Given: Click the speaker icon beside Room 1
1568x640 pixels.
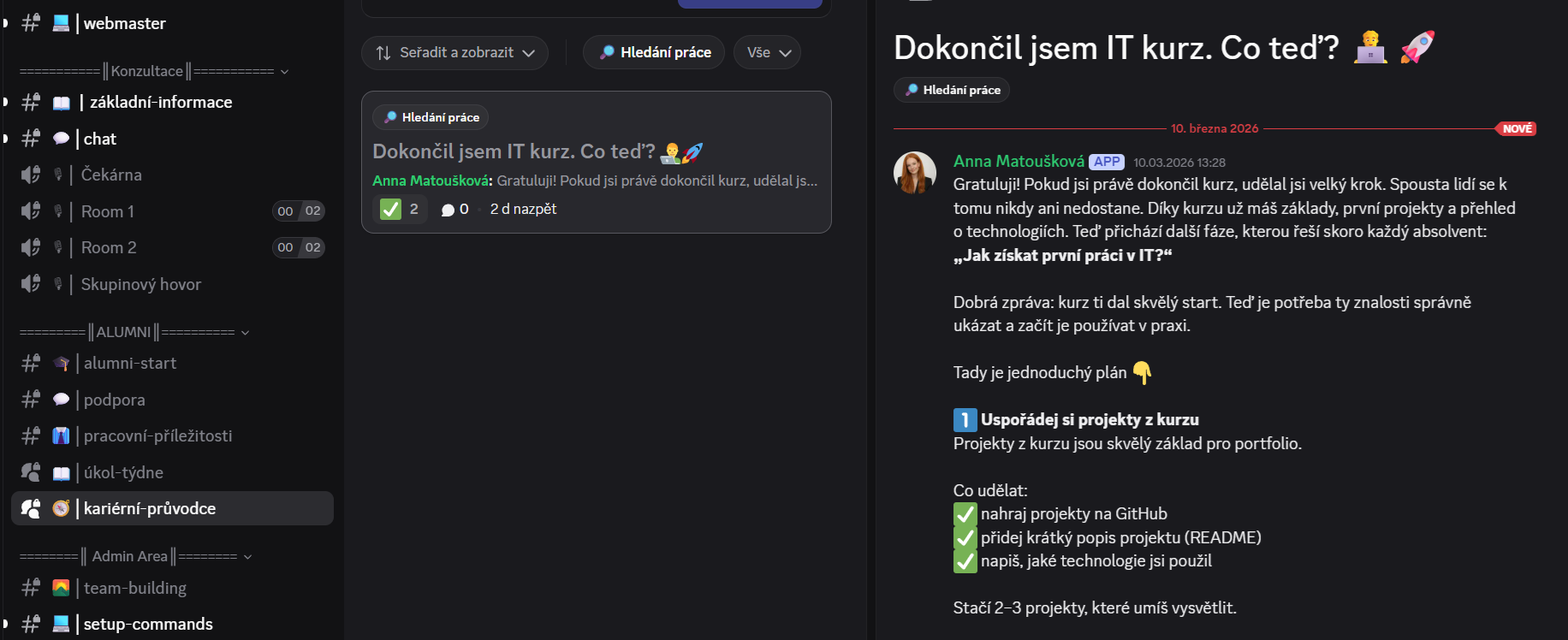Looking at the screenshot, I should click(31, 211).
